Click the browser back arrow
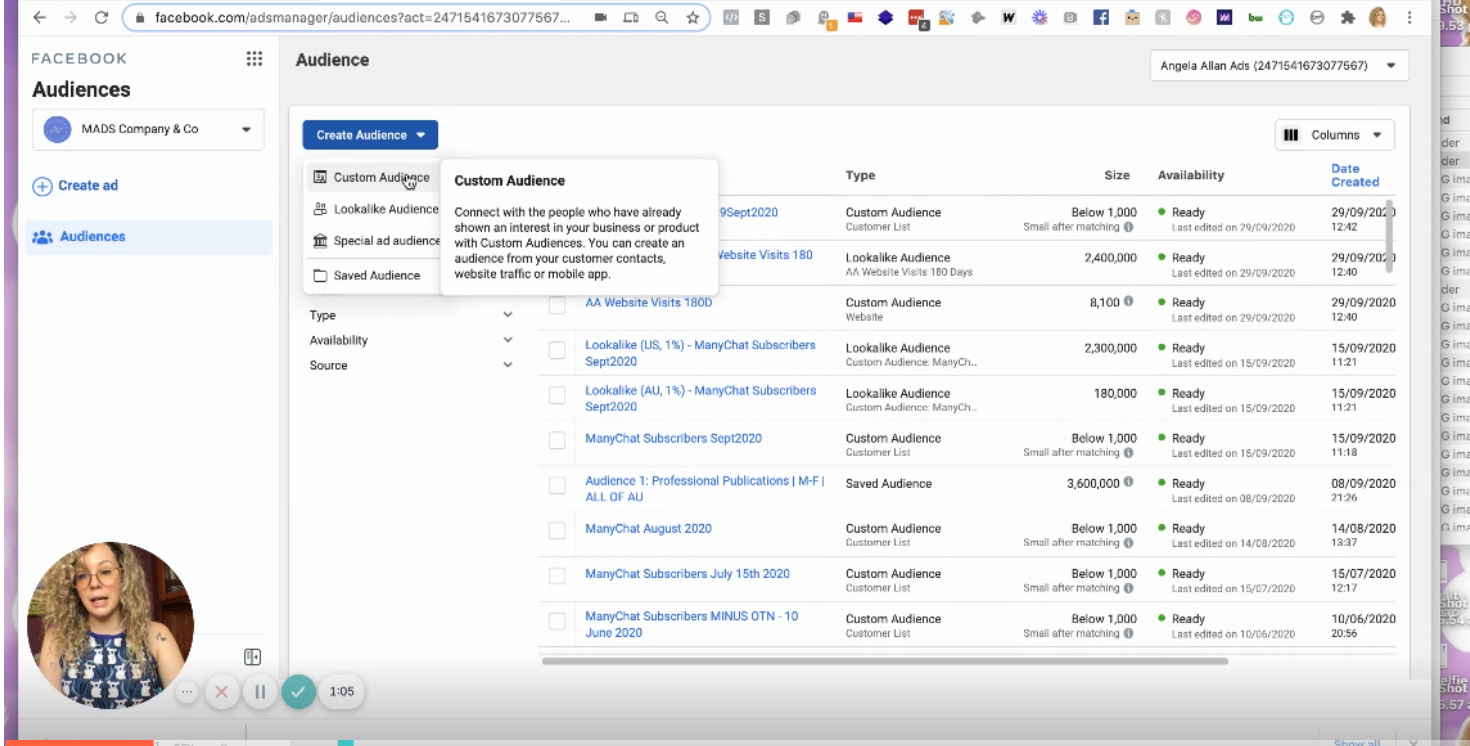Viewport: 1470px width, 746px height. click(x=40, y=17)
